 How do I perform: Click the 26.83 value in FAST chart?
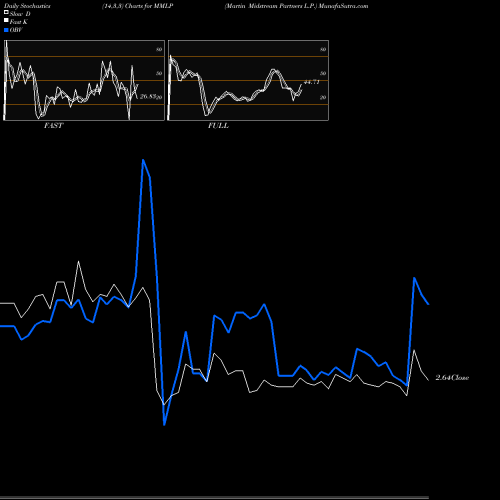pos(148,96)
